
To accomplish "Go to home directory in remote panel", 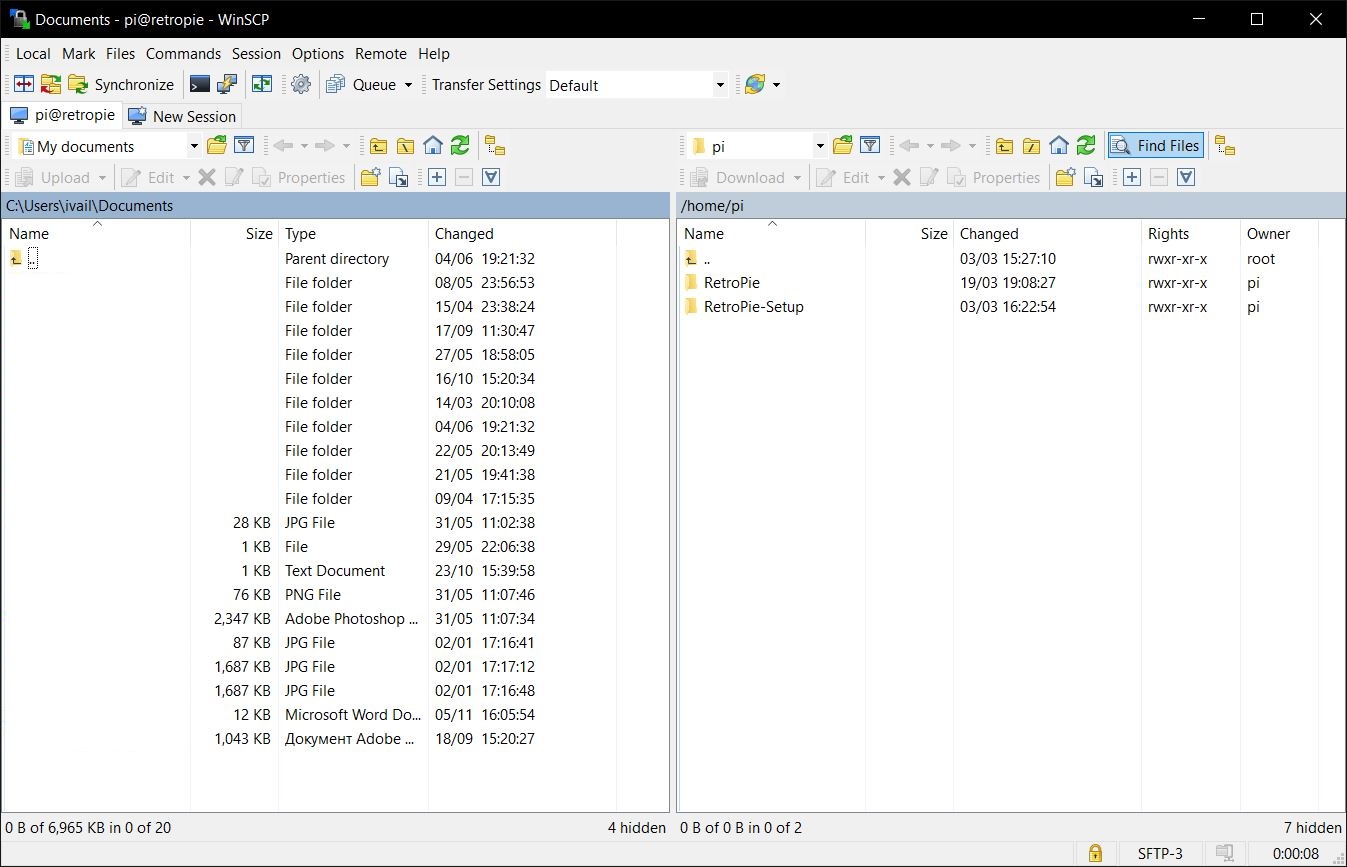I will (1059, 146).
